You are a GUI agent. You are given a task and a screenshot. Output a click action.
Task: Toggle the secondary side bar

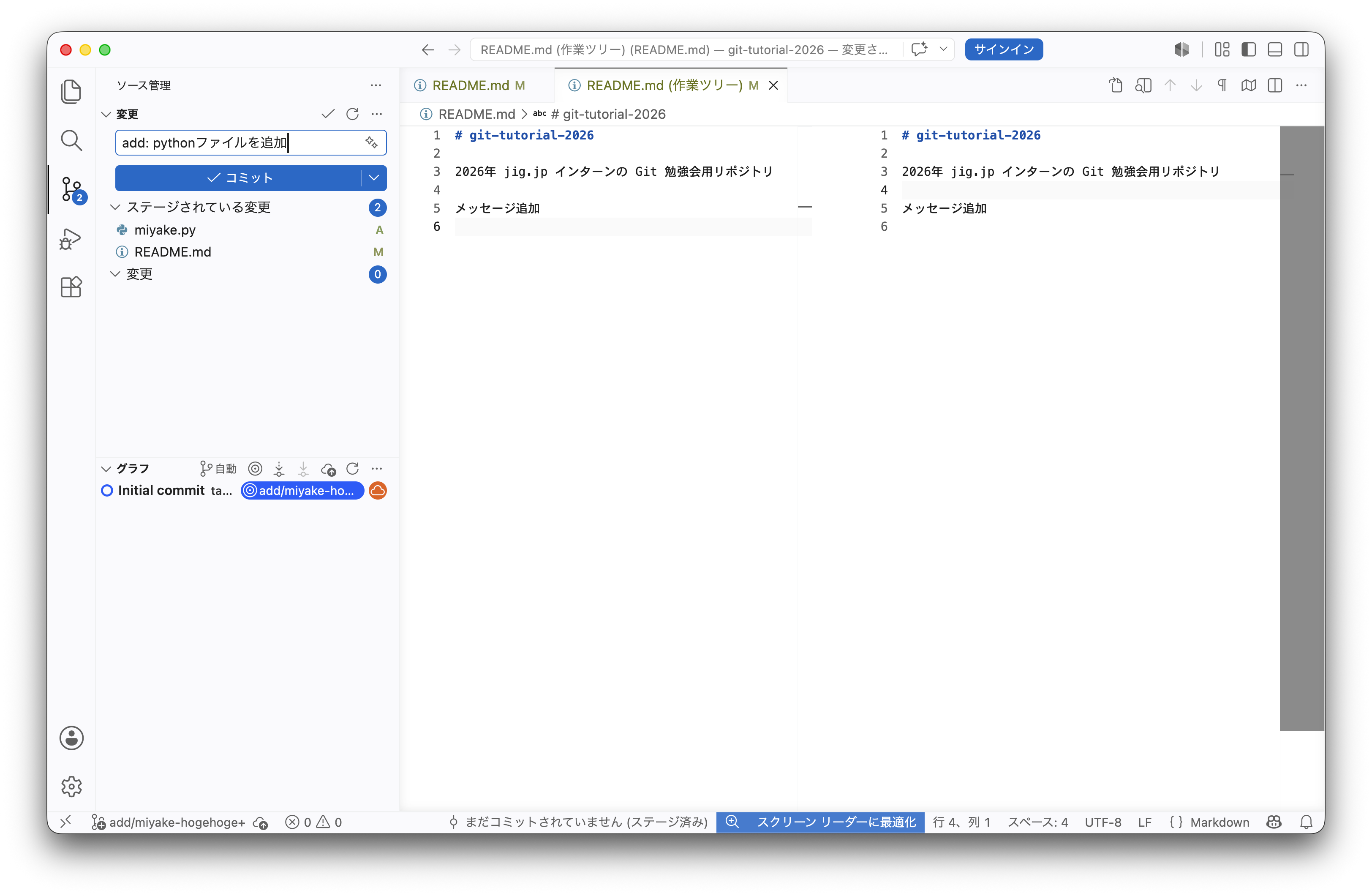click(1301, 49)
